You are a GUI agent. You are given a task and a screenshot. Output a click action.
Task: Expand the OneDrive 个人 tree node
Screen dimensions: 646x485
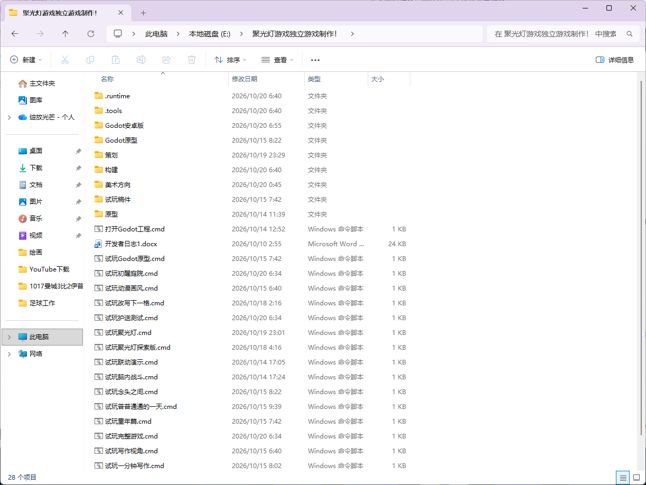9,117
